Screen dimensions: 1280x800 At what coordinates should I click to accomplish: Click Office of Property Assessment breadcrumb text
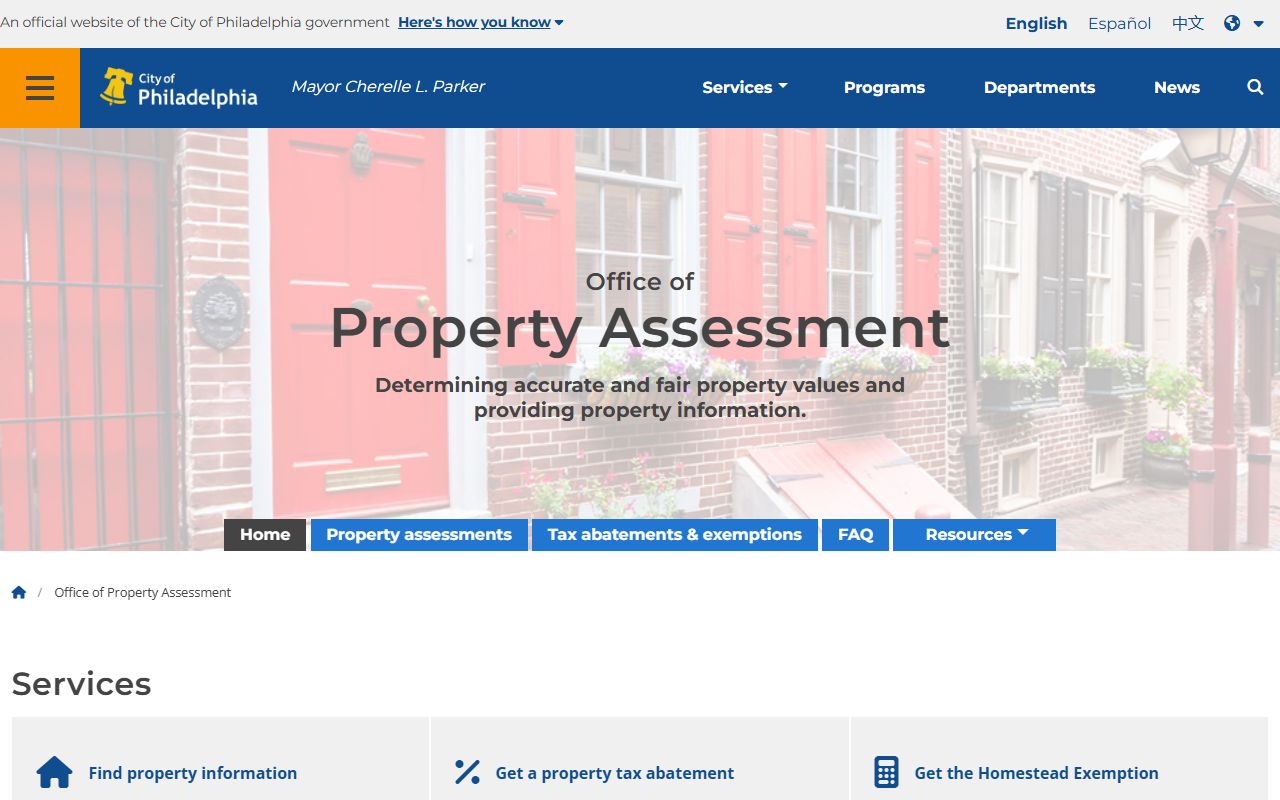[x=142, y=592]
